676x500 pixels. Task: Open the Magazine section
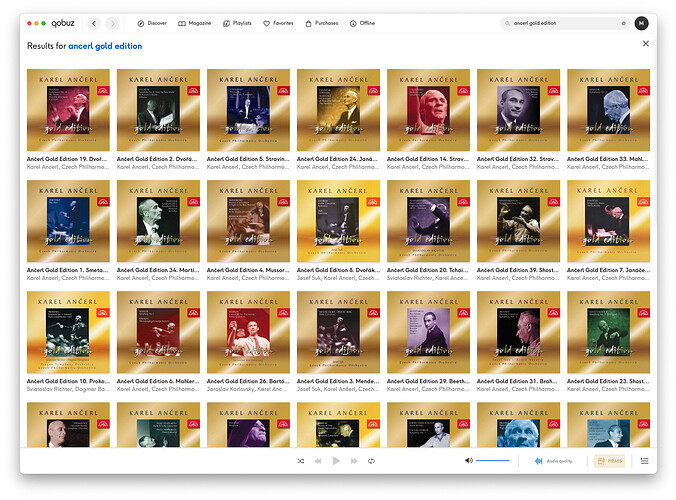[194, 23]
